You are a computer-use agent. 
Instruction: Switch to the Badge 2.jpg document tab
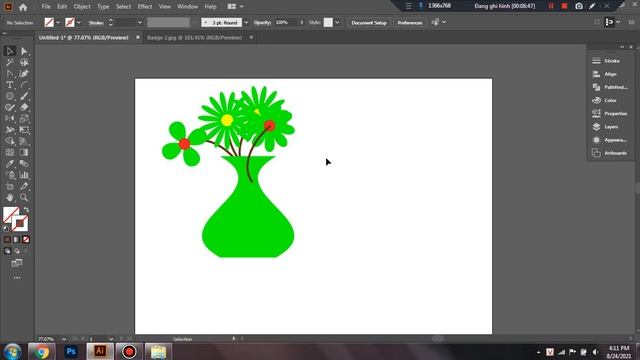coord(194,38)
